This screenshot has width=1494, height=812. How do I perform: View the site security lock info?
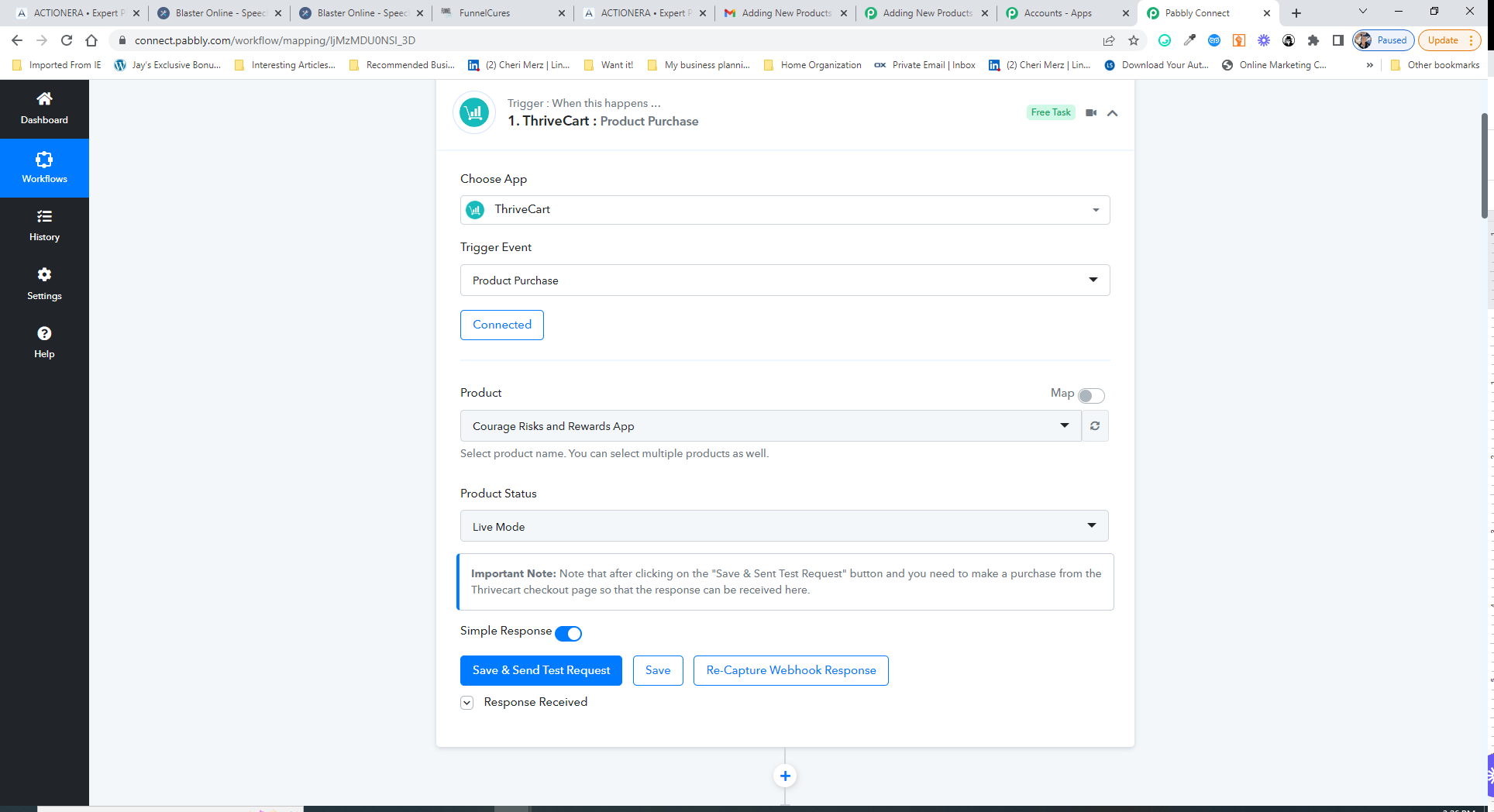pos(122,40)
